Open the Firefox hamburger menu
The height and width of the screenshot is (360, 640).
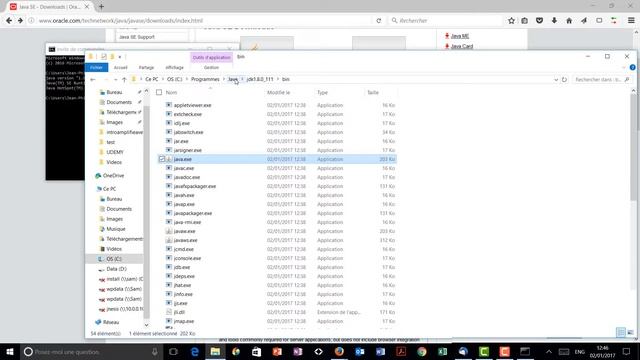[631, 20]
